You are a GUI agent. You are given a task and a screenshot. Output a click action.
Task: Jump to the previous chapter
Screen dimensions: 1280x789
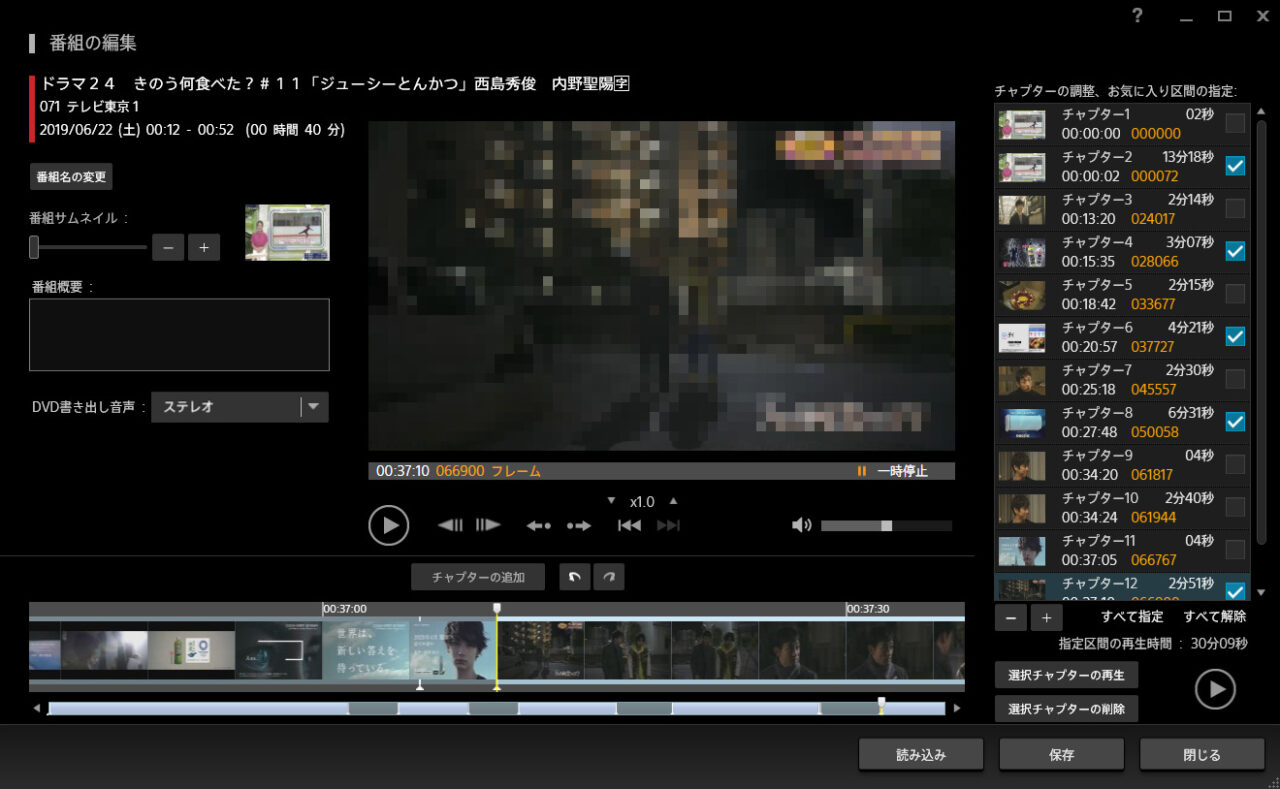629,525
